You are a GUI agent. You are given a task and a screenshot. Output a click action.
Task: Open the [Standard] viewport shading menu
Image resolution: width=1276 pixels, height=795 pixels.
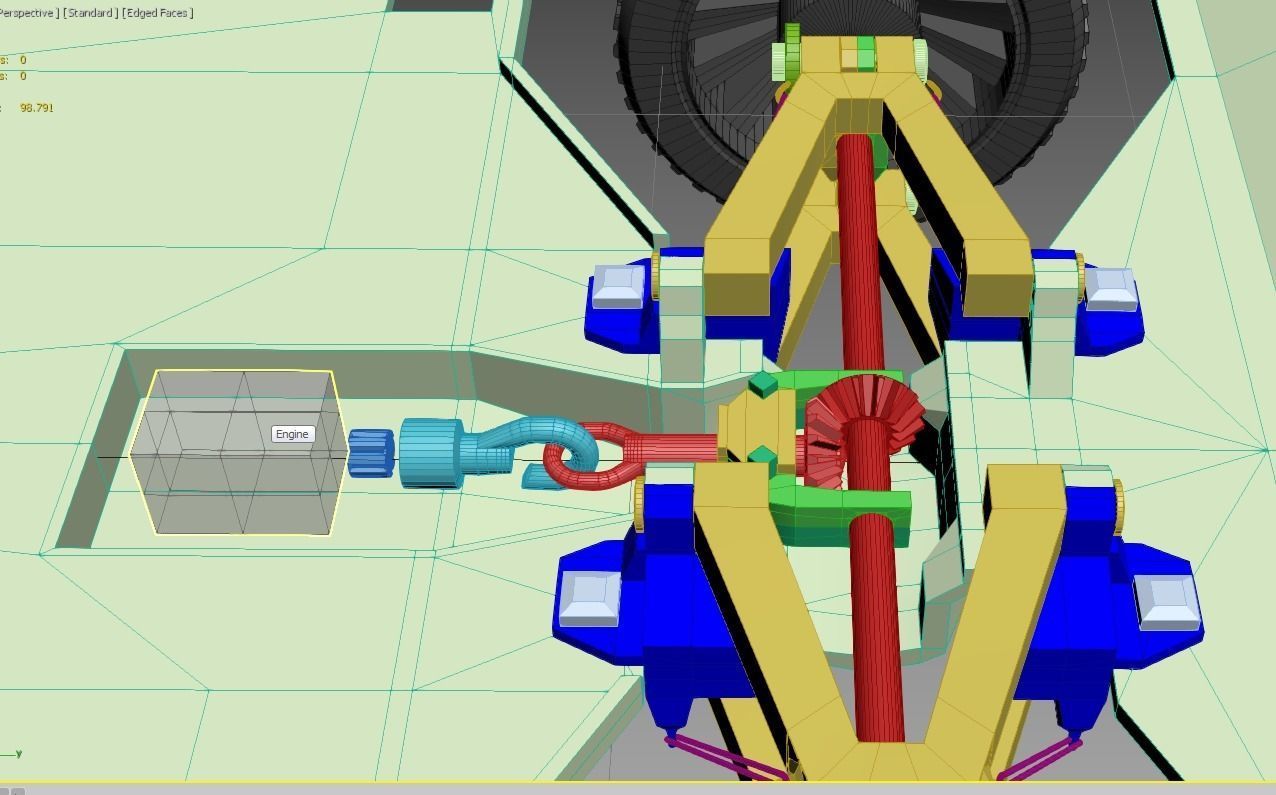[x=90, y=13]
